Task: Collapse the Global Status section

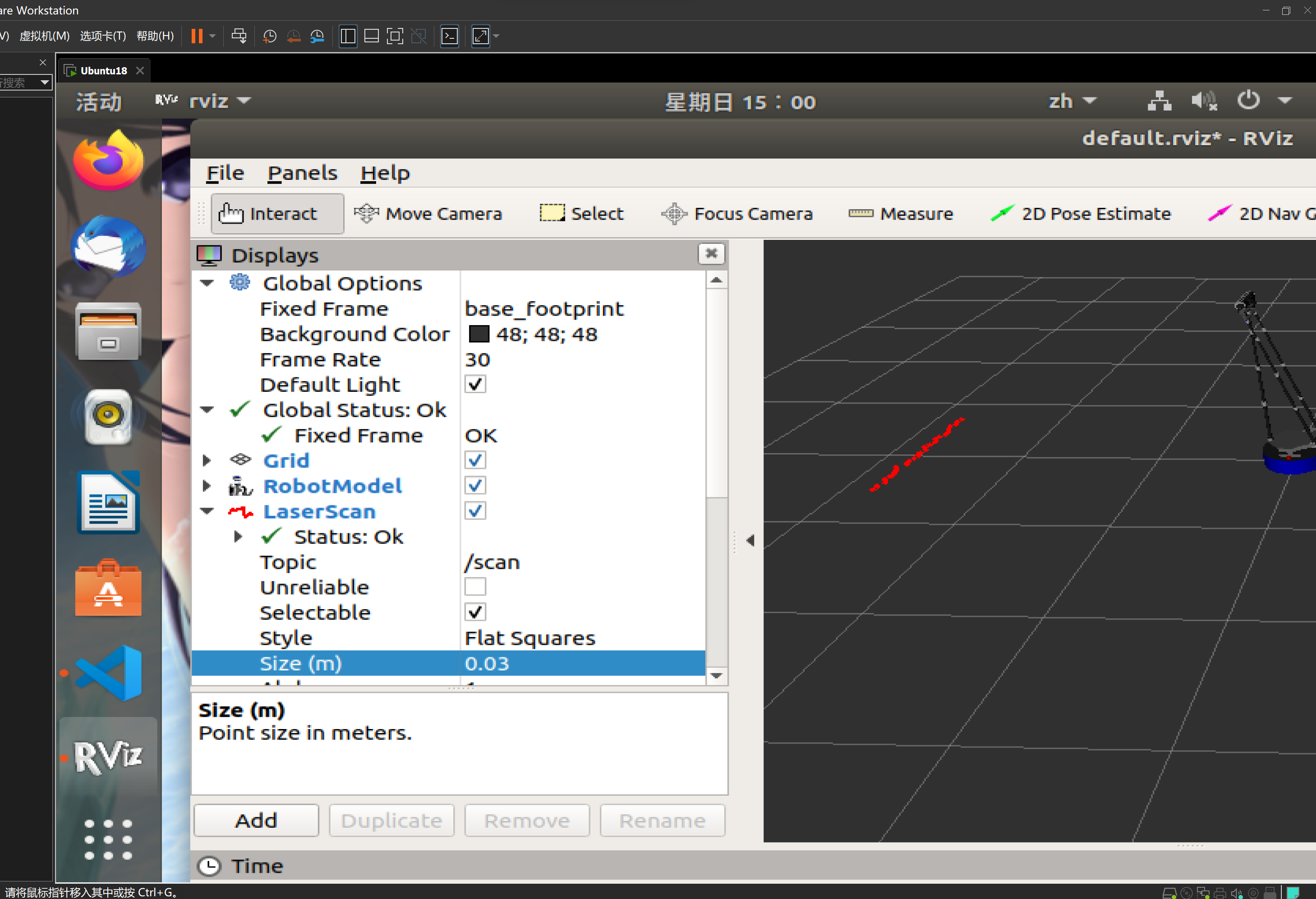Action: tap(207, 409)
